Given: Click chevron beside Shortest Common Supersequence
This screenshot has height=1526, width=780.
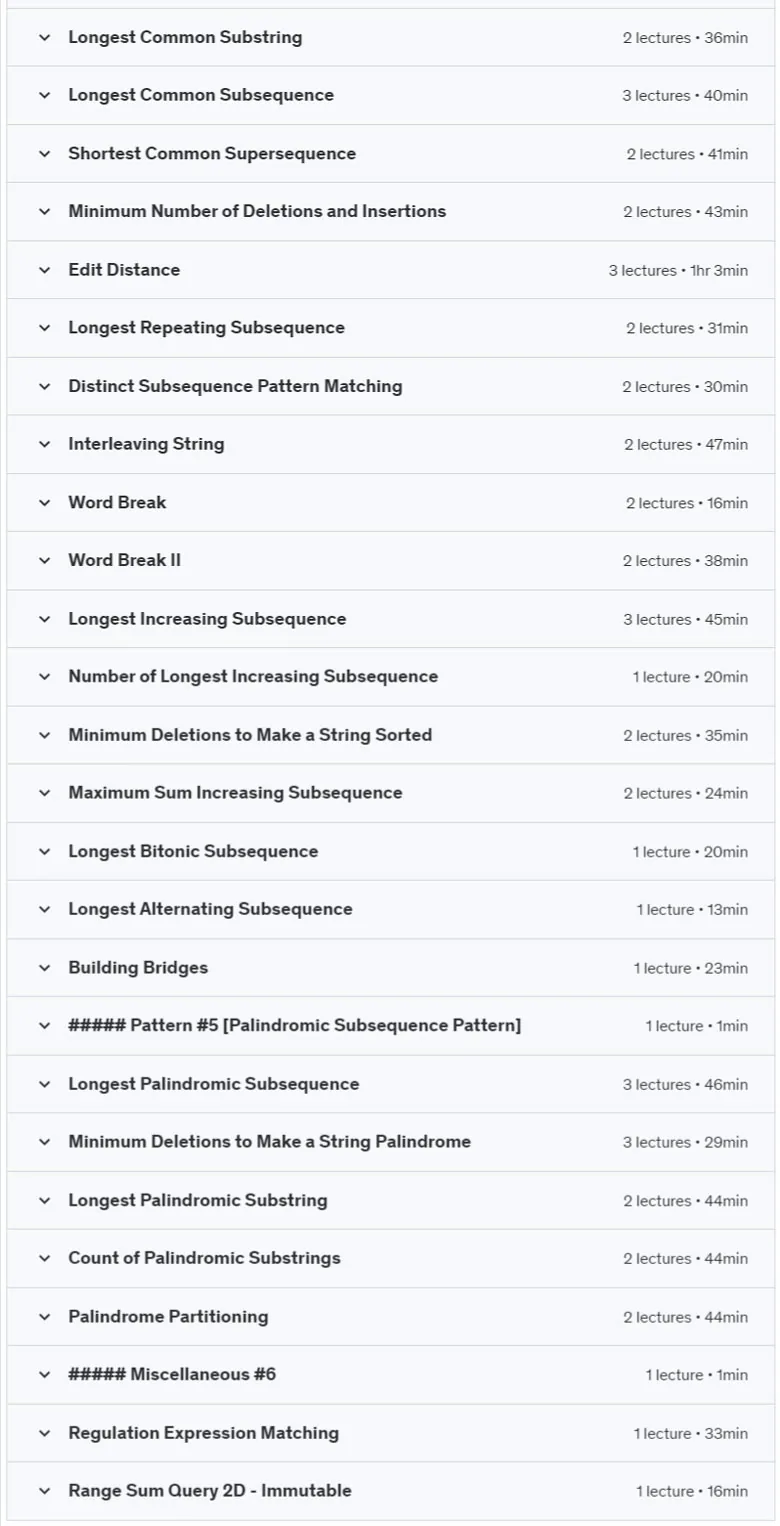Looking at the screenshot, I should click(x=44, y=154).
